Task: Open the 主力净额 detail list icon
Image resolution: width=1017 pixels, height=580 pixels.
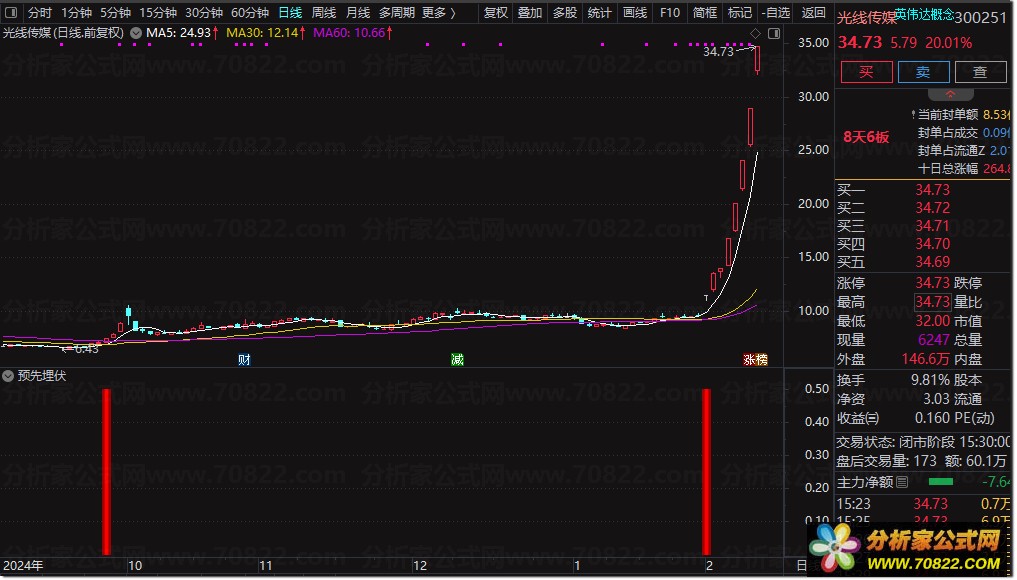Action: click(902, 482)
